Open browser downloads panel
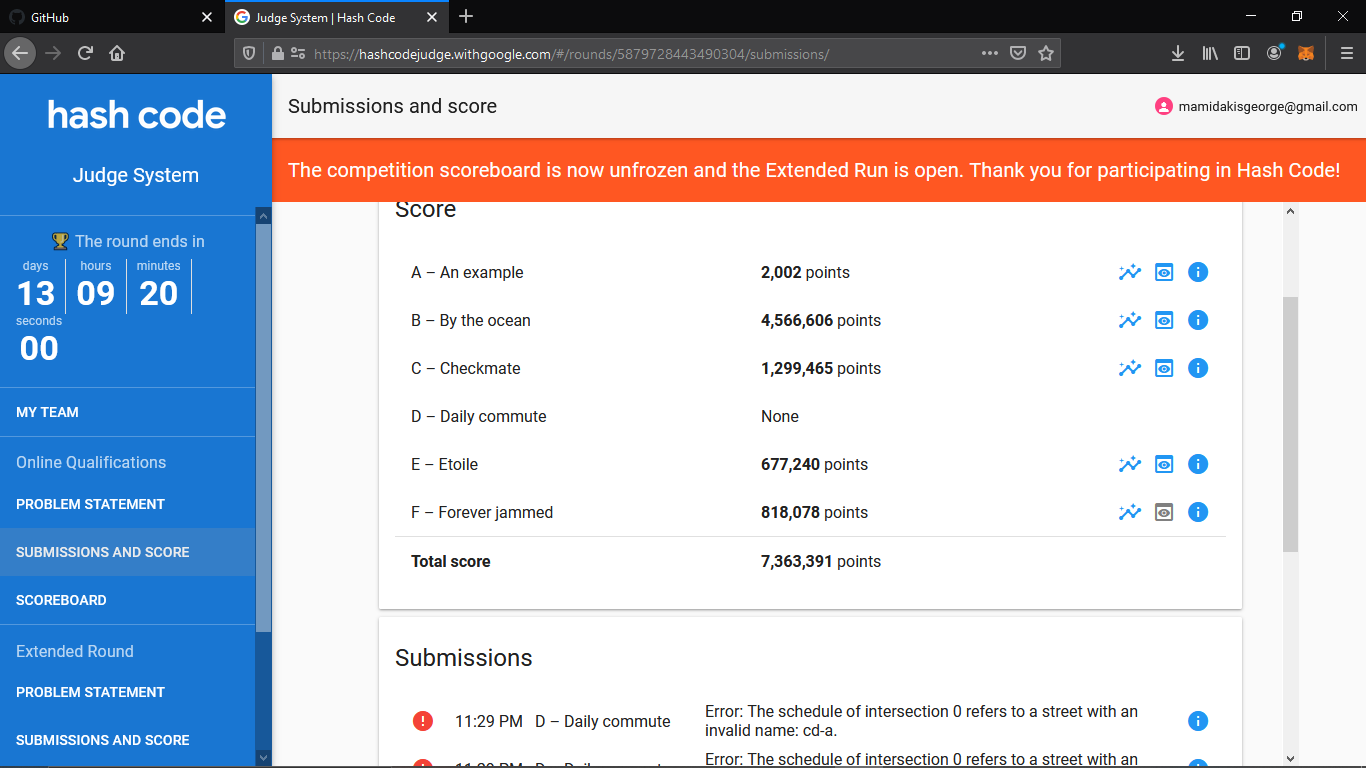Image resolution: width=1366 pixels, height=768 pixels. coord(1178,54)
